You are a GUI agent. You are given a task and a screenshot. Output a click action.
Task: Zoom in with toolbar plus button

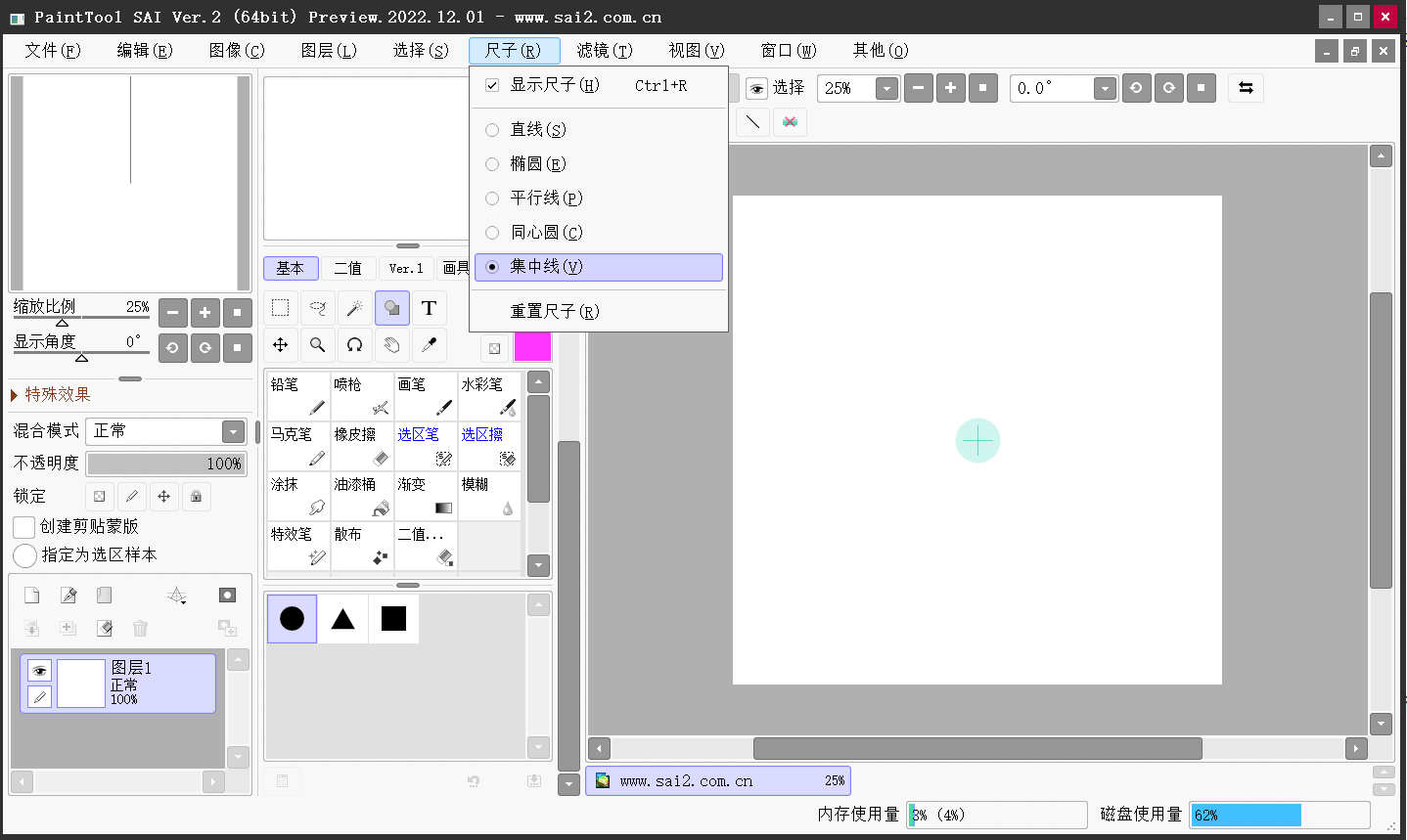point(950,88)
